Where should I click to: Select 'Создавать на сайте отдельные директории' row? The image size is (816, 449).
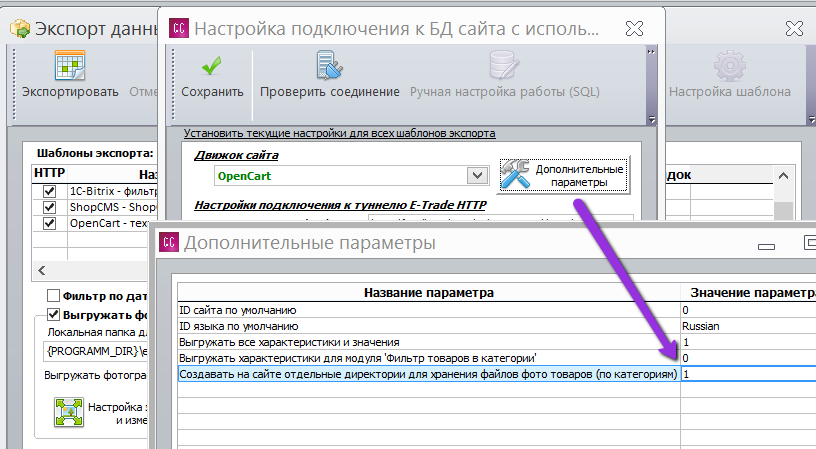pyautogui.click(x=429, y=374)
